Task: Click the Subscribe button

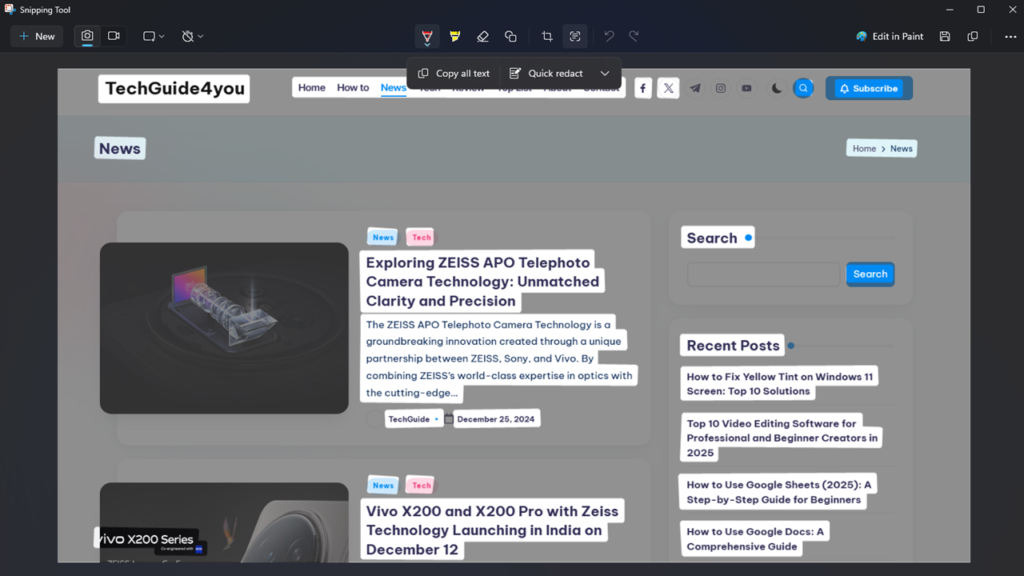Action: (869, 88)
